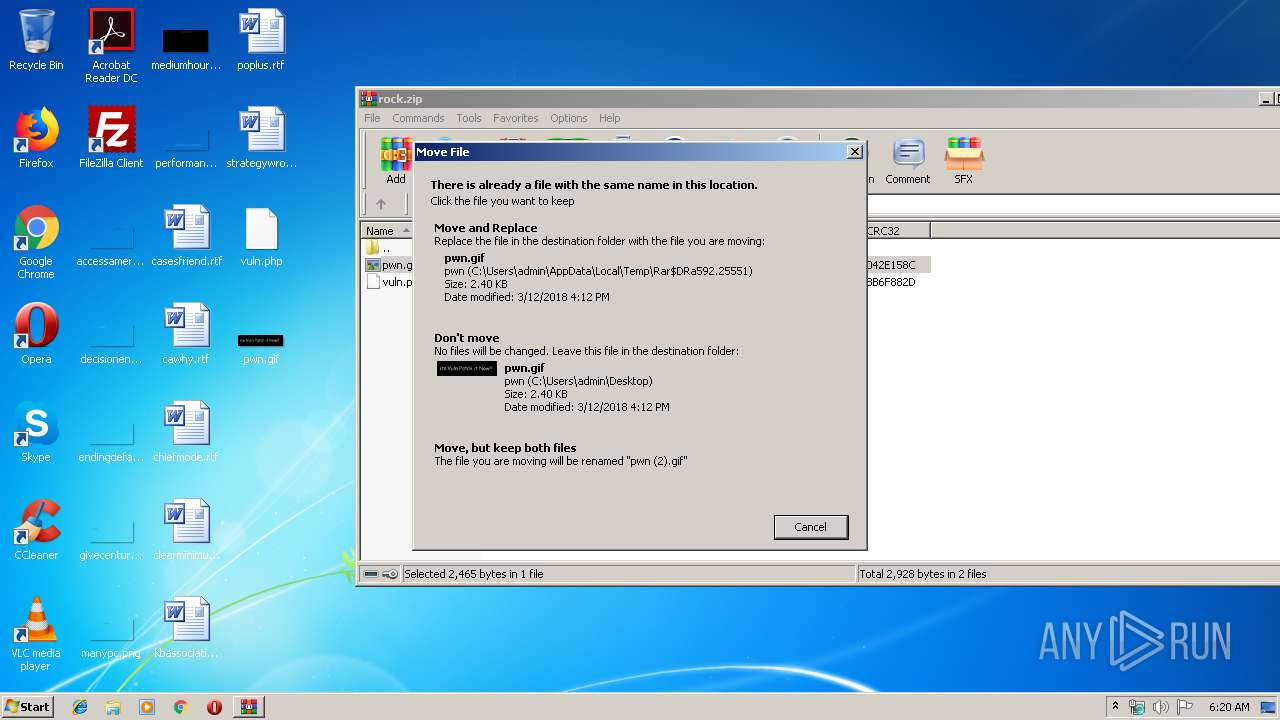
Task: Open the Help menu
Action: click(x=609, y=118)
